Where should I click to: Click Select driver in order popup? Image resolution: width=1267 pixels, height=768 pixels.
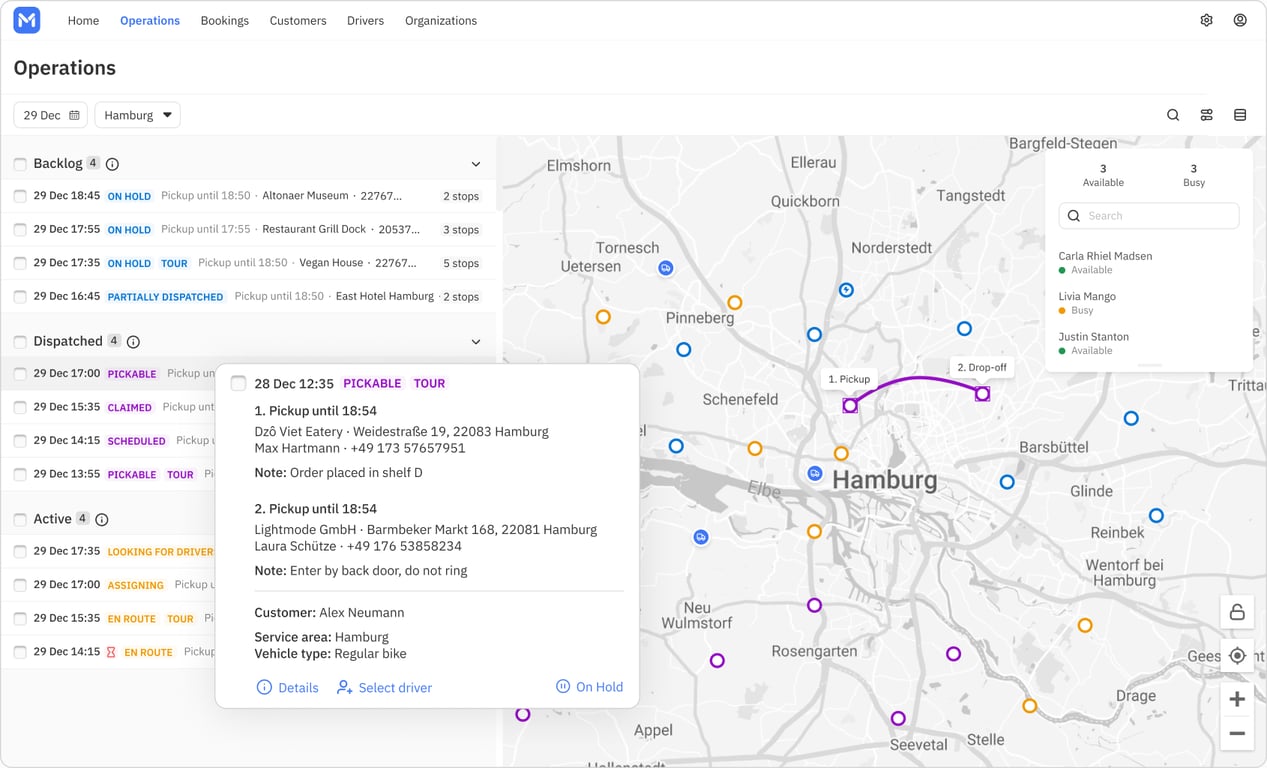[x=384, y=687]
